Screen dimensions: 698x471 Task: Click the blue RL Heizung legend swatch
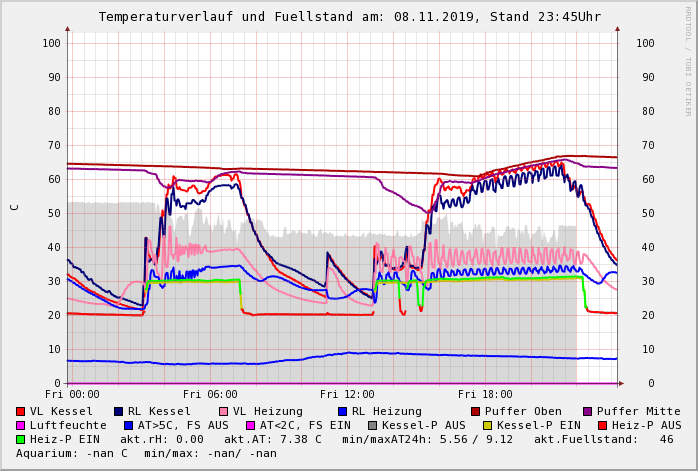pos(342,411)
